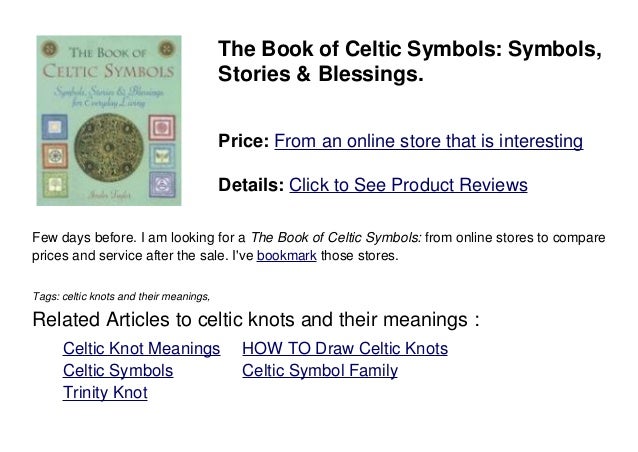Open the Trinity Knot related article
This screenshot has width=638, height=452.
[104, 393]
